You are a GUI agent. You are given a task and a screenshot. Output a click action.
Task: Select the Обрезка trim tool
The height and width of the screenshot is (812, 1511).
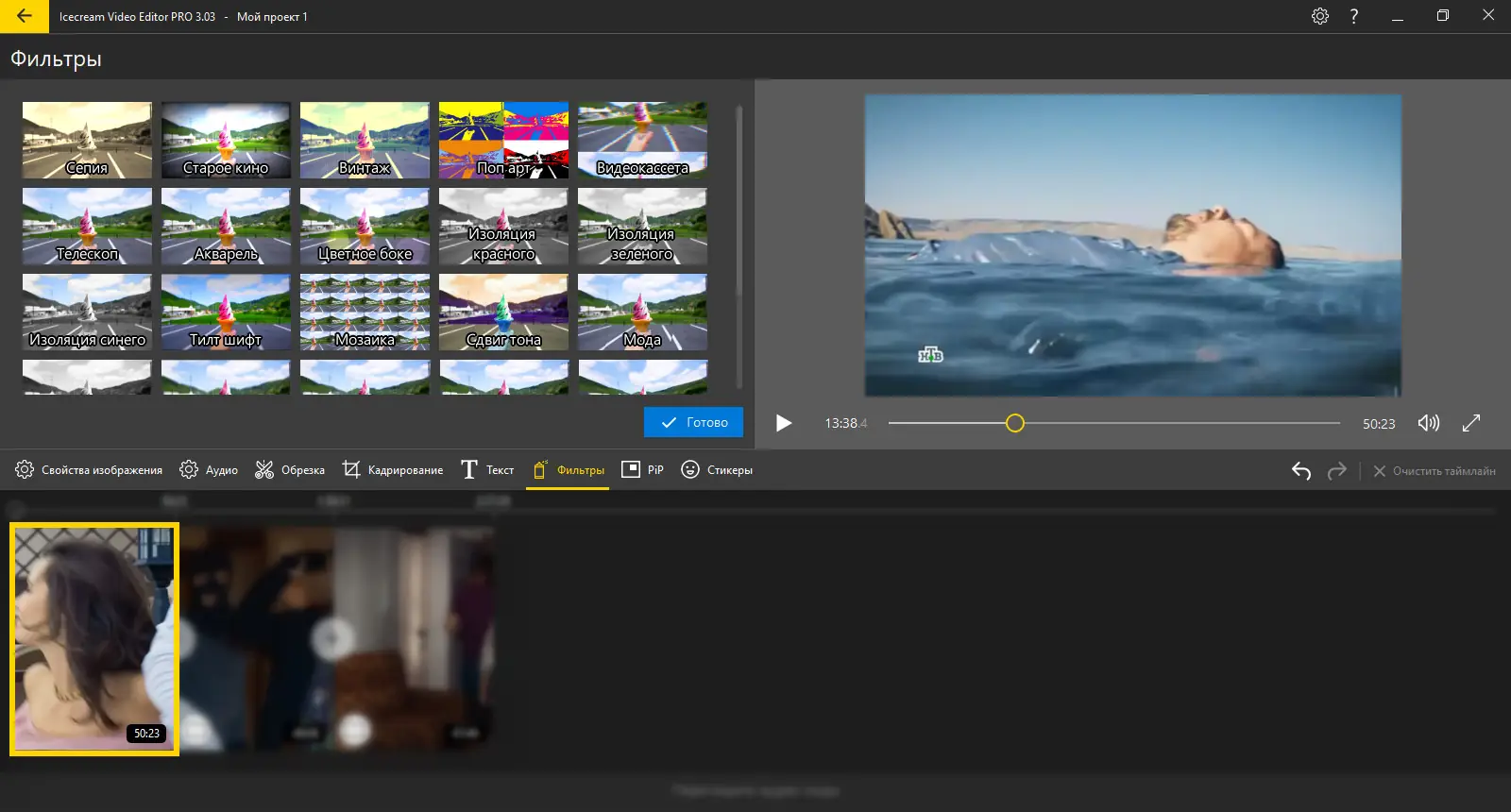click(290, 469)
